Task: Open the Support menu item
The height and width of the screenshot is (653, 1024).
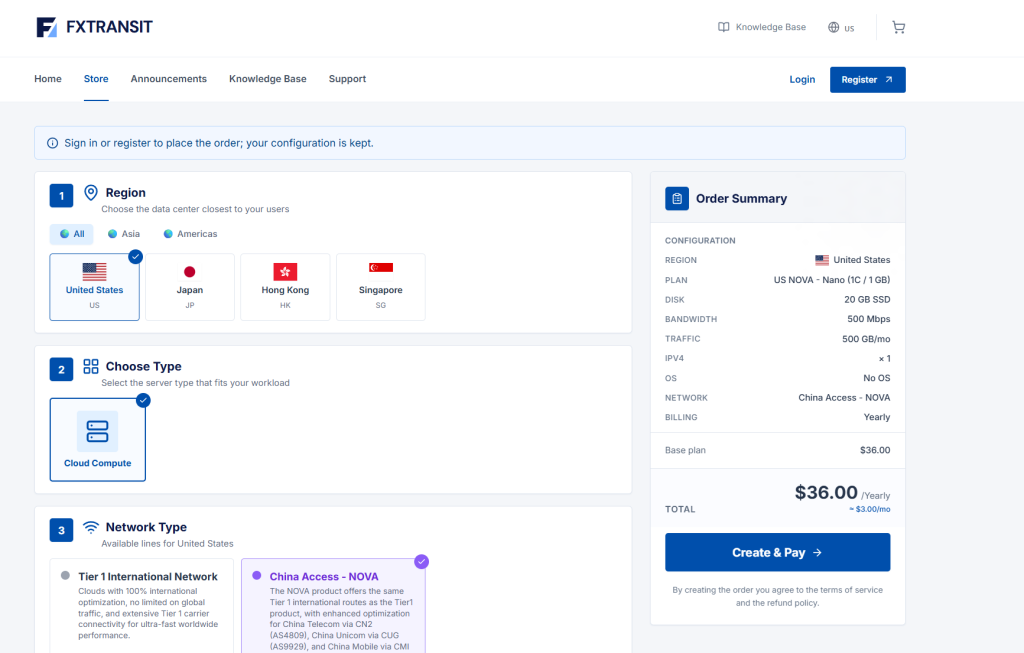Action: click(x=347, y=79)
